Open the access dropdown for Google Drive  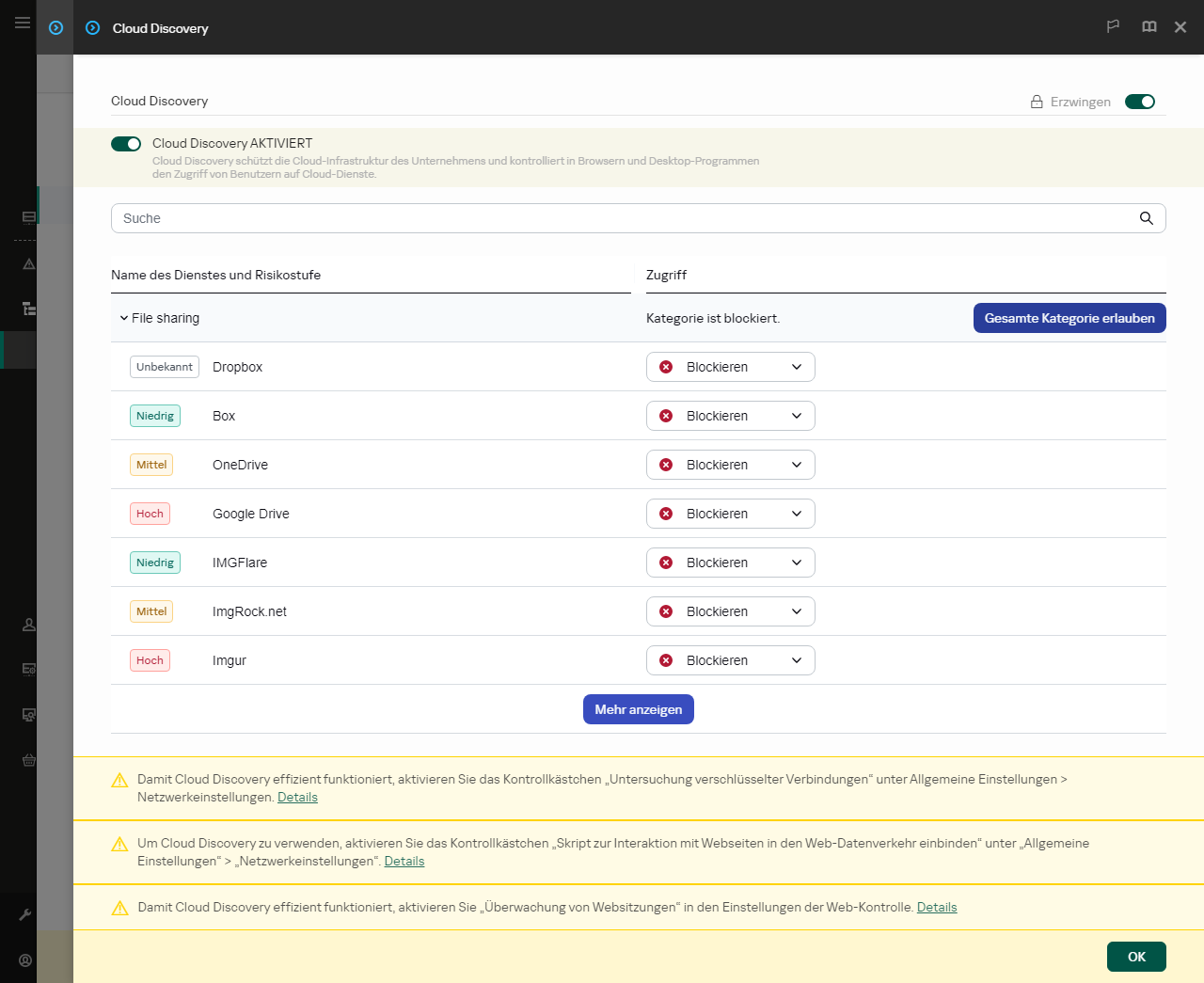coord(730,513)
